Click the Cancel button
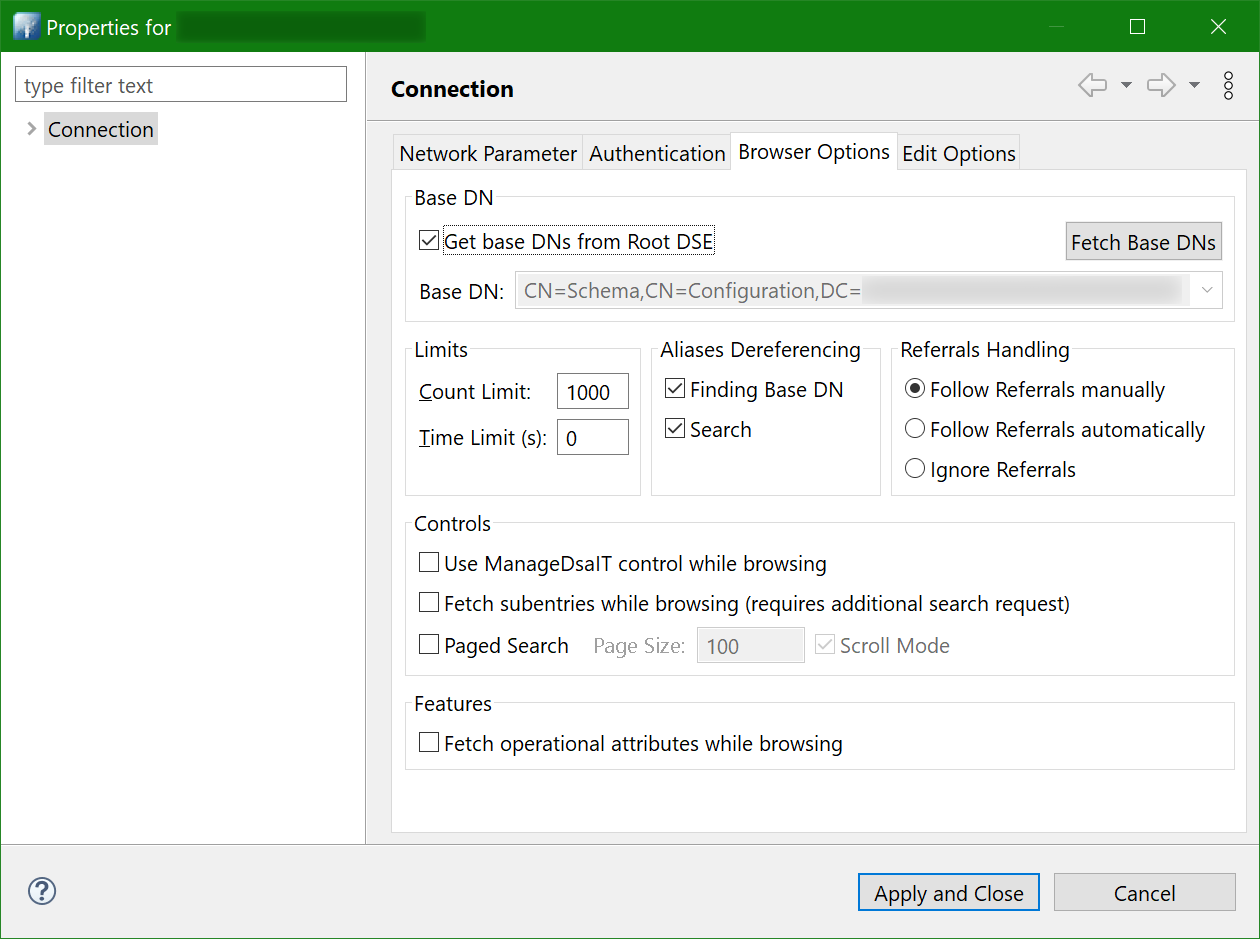1260x939 pixels. (x=1145, y=893)
